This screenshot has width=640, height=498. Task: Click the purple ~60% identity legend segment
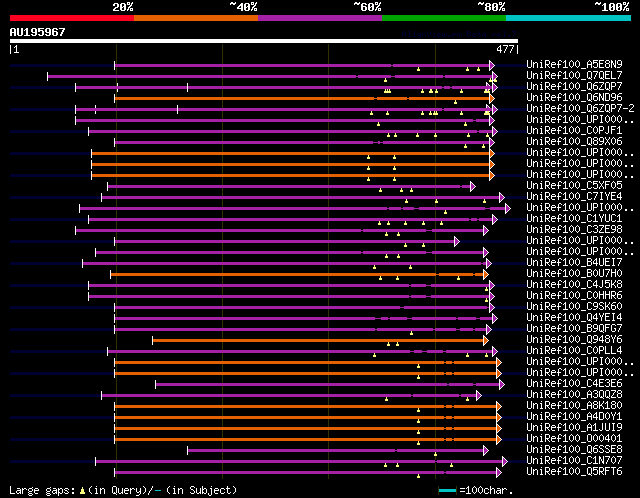click(x=320, y=18)
